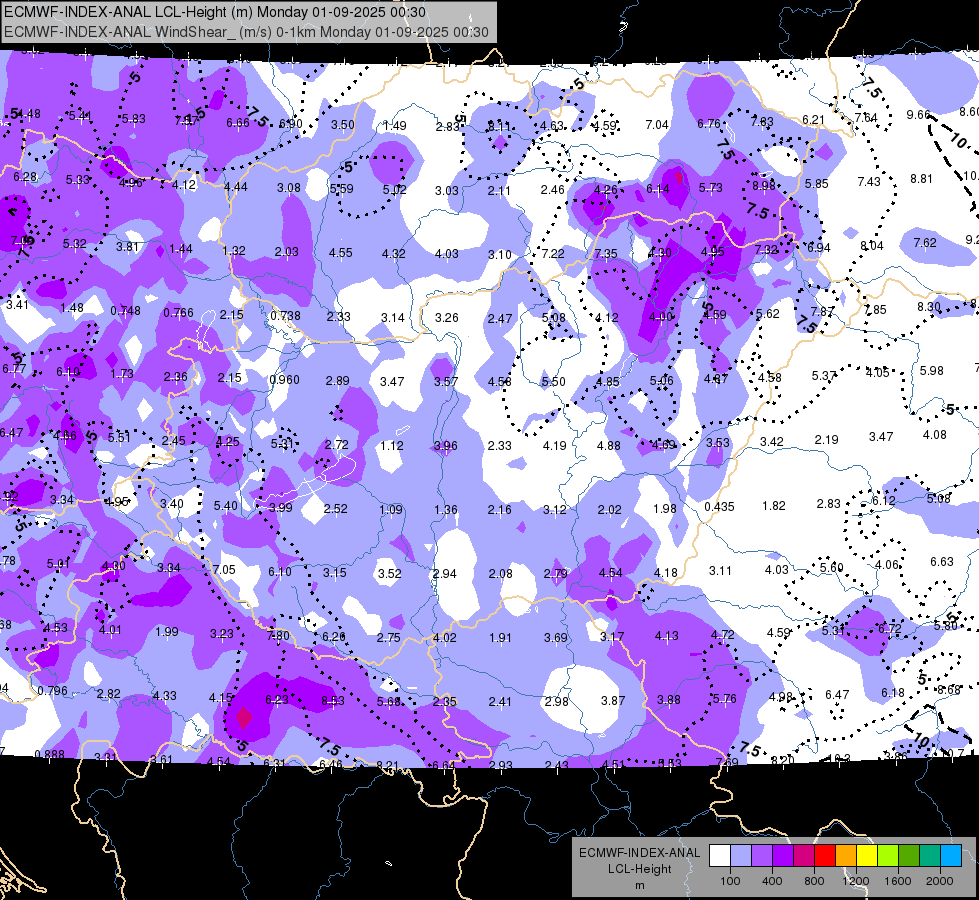Select the grid value 1.09

(391, 510)
